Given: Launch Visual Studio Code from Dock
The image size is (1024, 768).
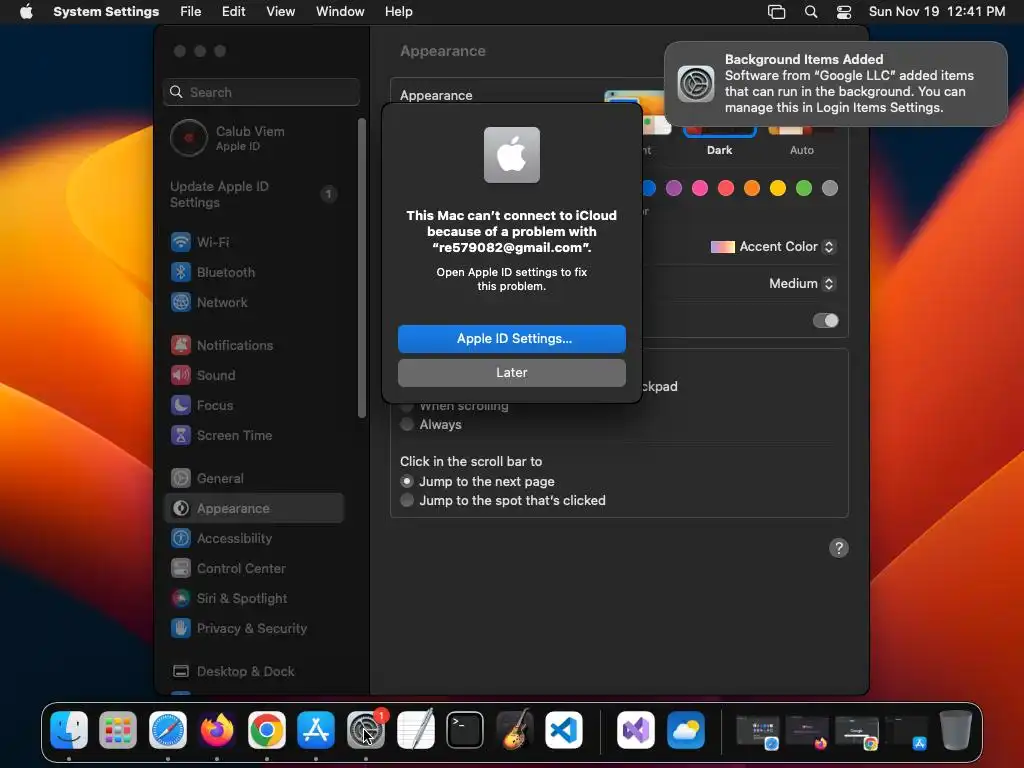Looking at the screenshot, I should pyautogui.click(x=564, y=730).
